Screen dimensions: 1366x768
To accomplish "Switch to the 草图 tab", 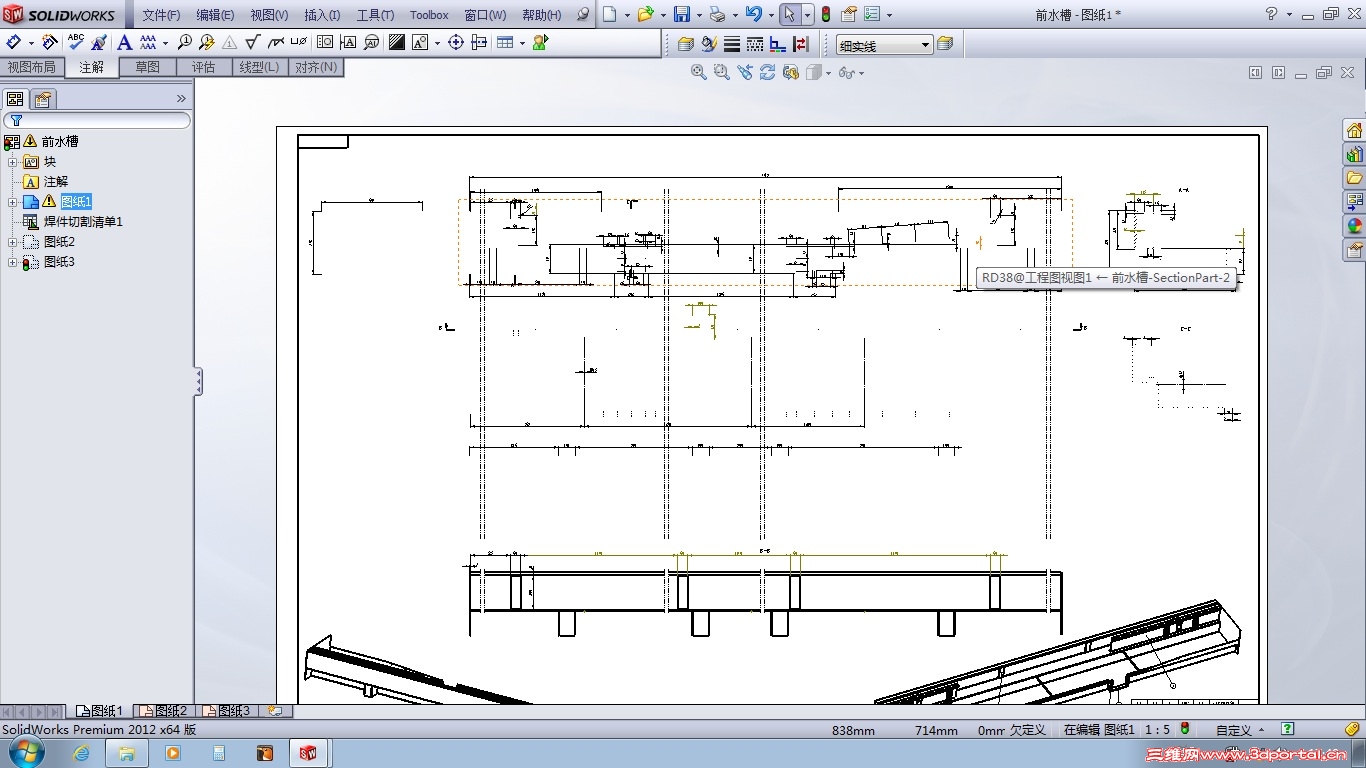I will 147,67.
